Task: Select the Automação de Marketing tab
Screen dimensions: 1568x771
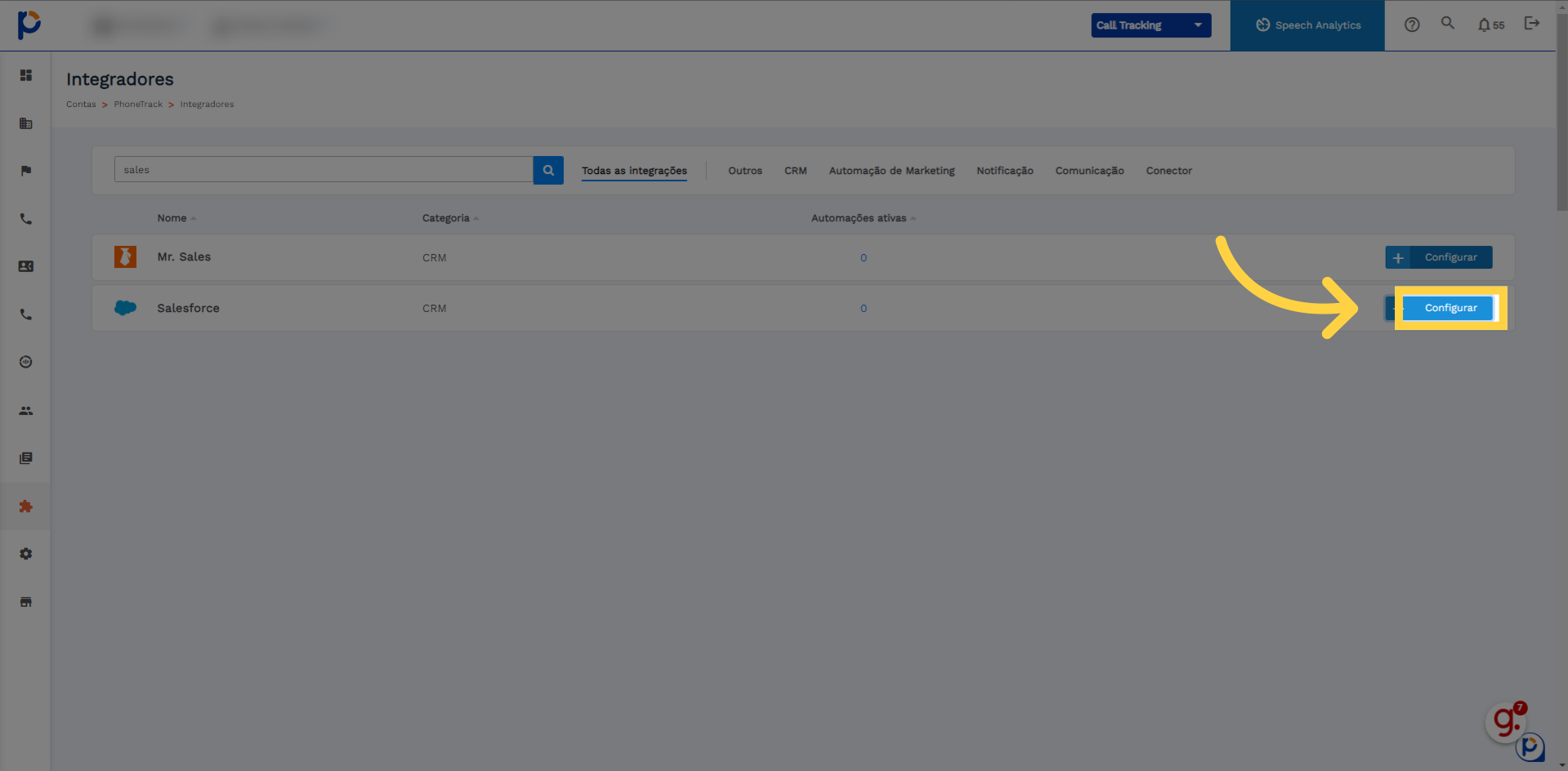Action: (891, 171)
